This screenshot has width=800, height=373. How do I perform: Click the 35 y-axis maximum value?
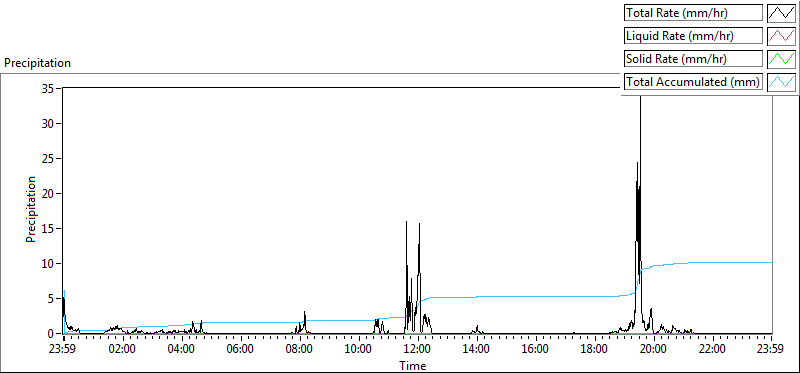point(49,88)
